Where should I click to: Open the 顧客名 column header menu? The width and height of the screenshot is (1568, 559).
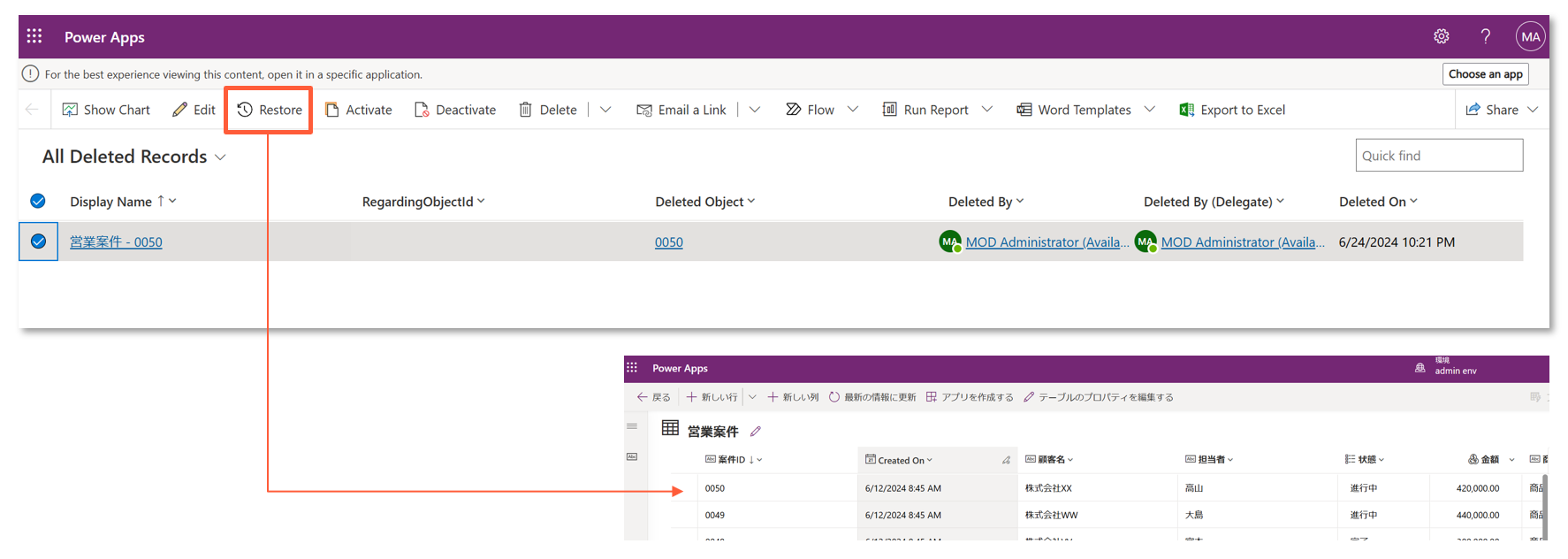point(1049,460)
